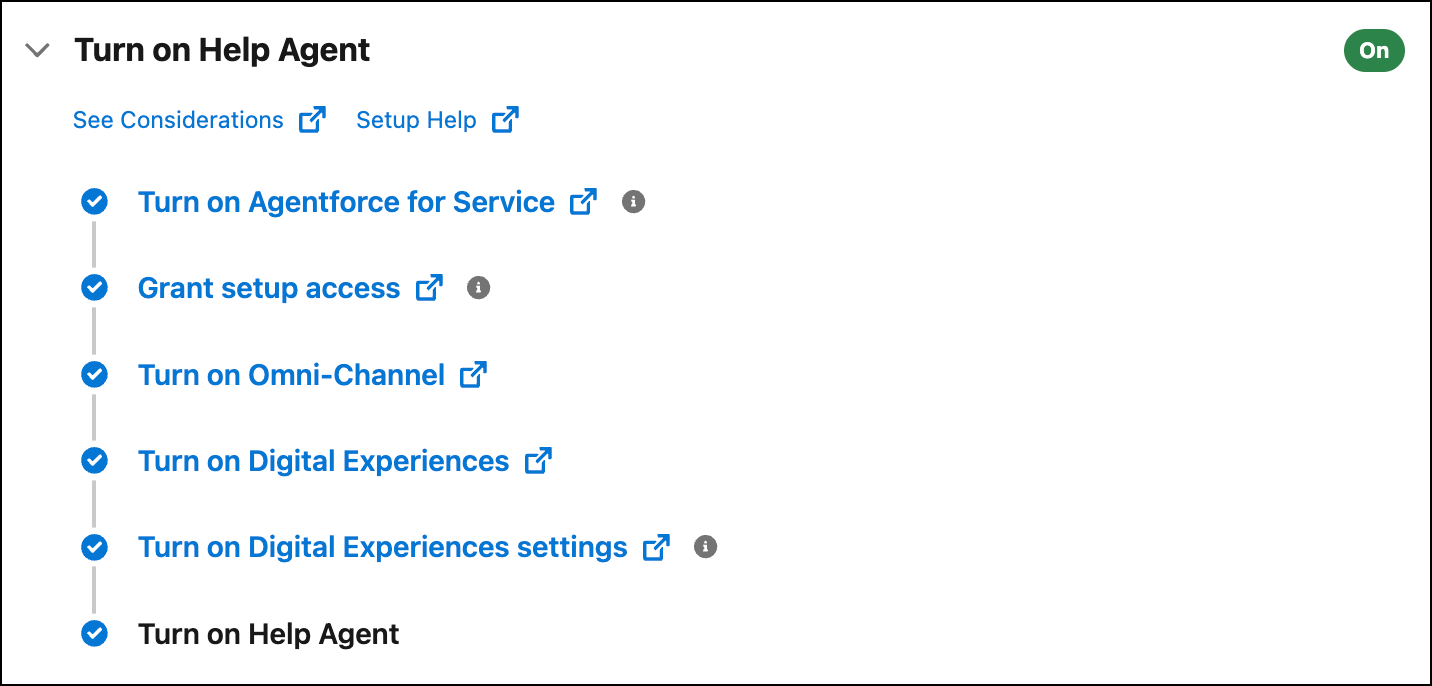
Task: Collapse the Turn on Help Agent section
Action: point(37,50)
